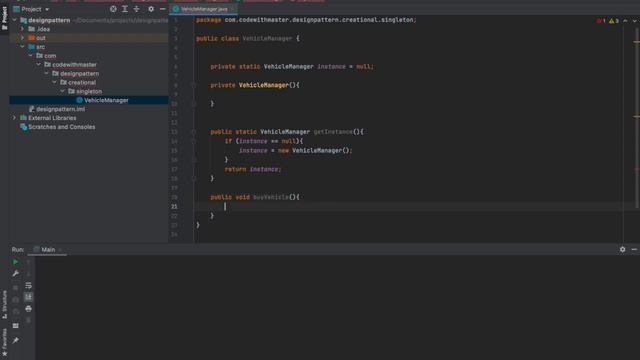Hide the Project panel with minus icon
The width and height of the screenshot is (640, 360).
[x=162, y=9]
